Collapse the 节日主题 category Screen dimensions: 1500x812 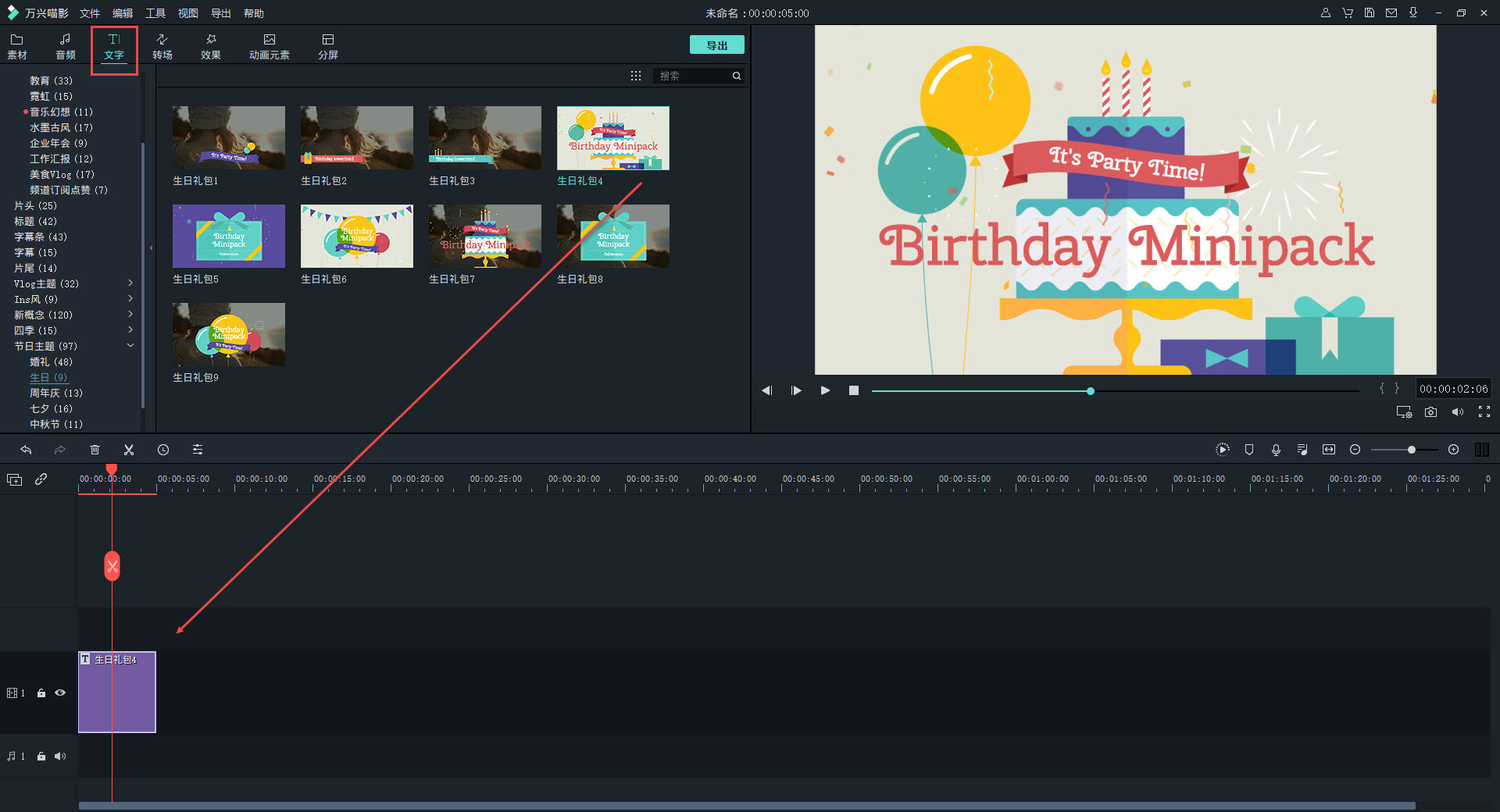pyautogui.click(x=130, y=346)
